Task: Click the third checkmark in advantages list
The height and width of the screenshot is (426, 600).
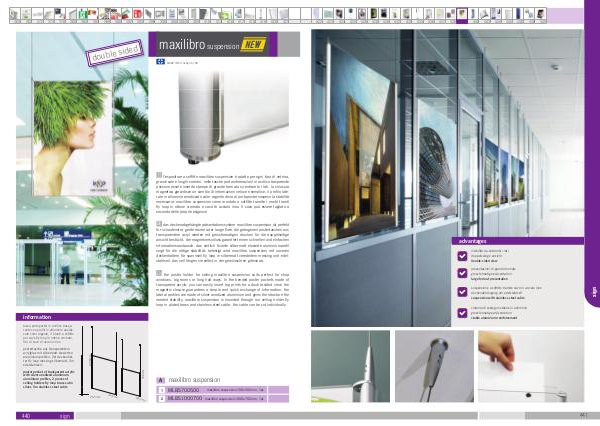Action: coord(462,292)
